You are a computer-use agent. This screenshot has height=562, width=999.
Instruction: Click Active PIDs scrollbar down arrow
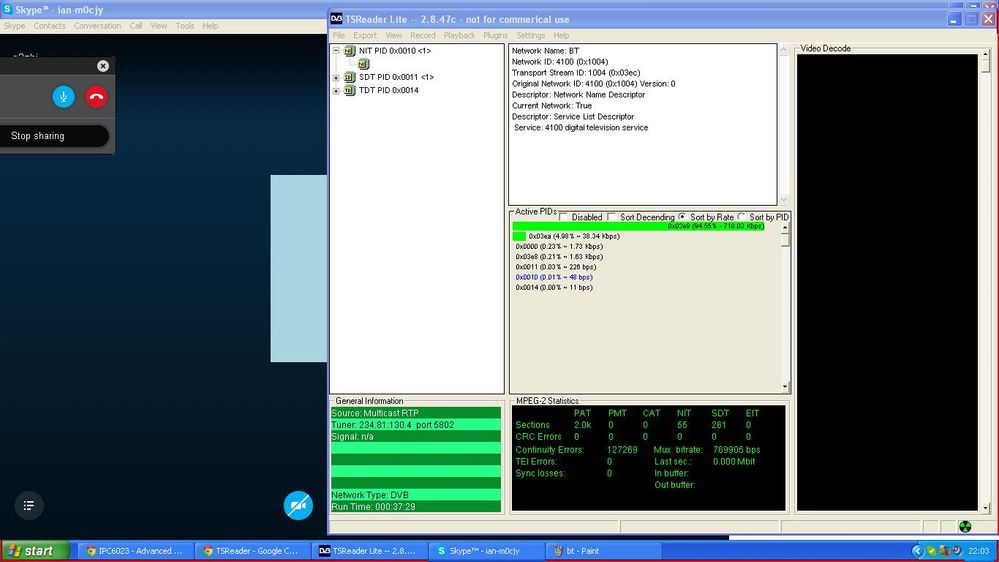click(785, 386)
